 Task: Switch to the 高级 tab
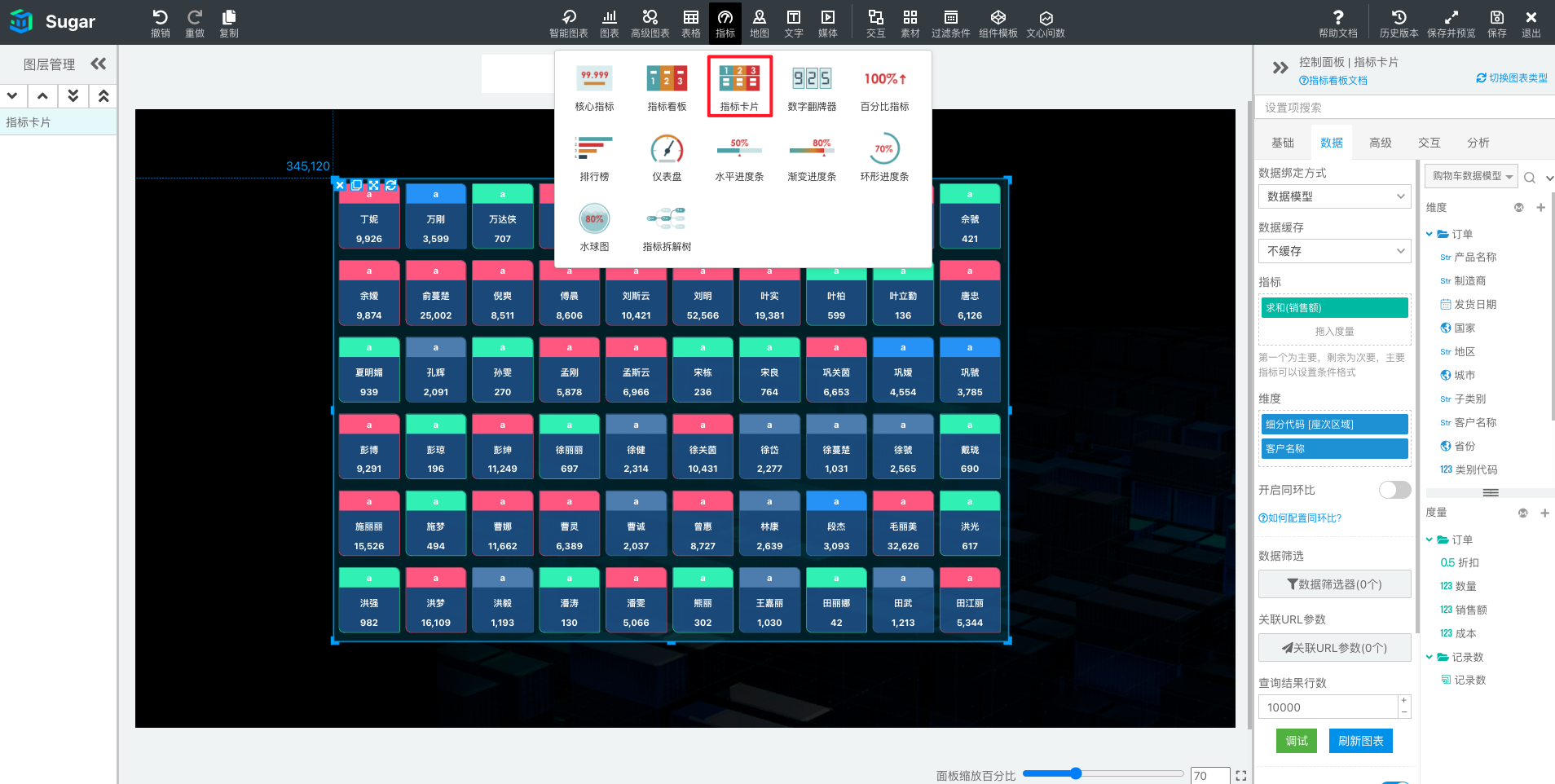pos(1380,143)
